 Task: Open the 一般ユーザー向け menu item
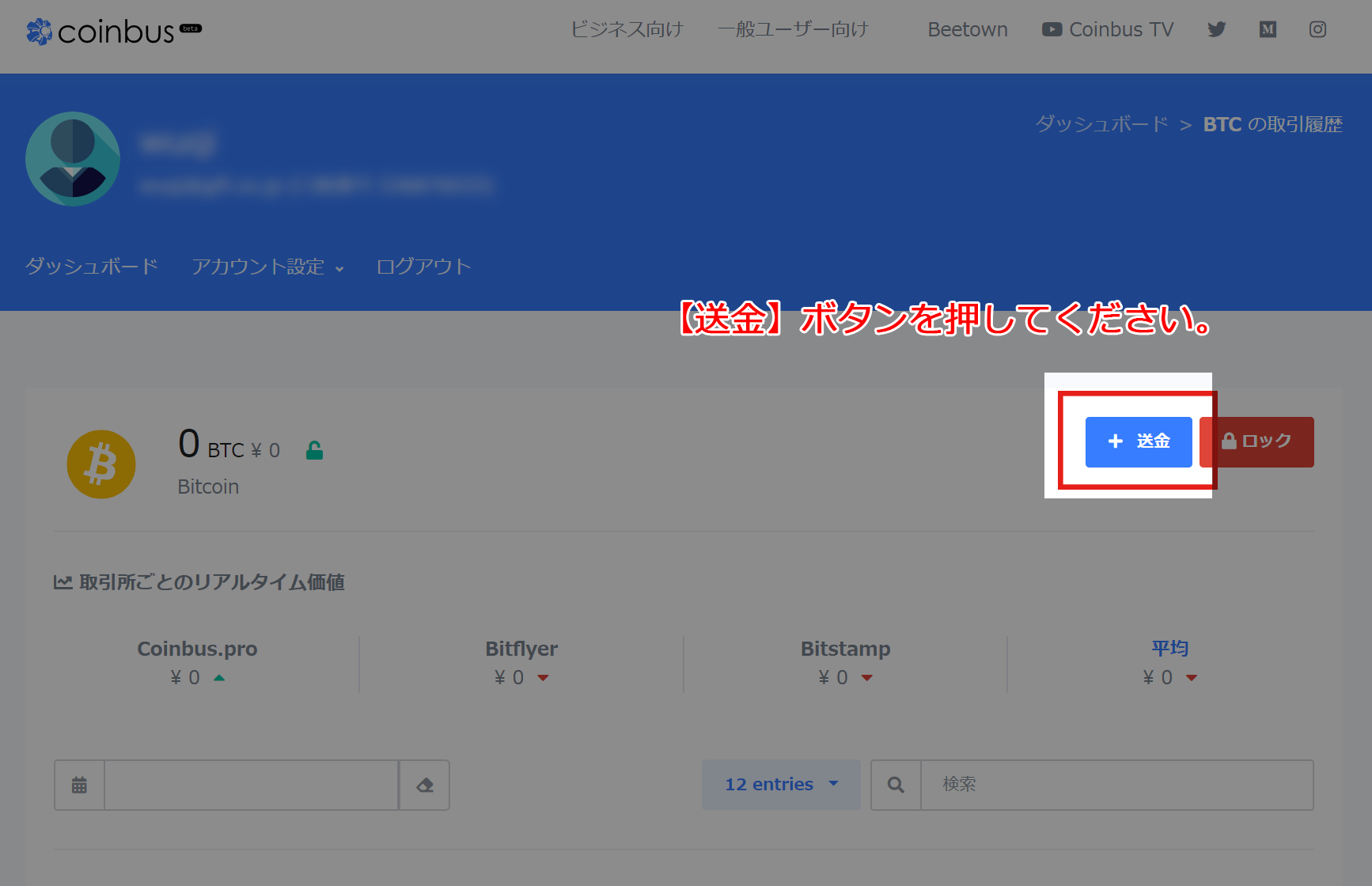tap(793, 29)
